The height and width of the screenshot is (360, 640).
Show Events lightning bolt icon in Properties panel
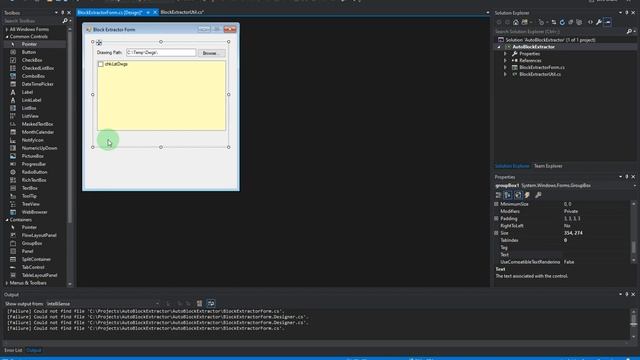tap(527, 195)
